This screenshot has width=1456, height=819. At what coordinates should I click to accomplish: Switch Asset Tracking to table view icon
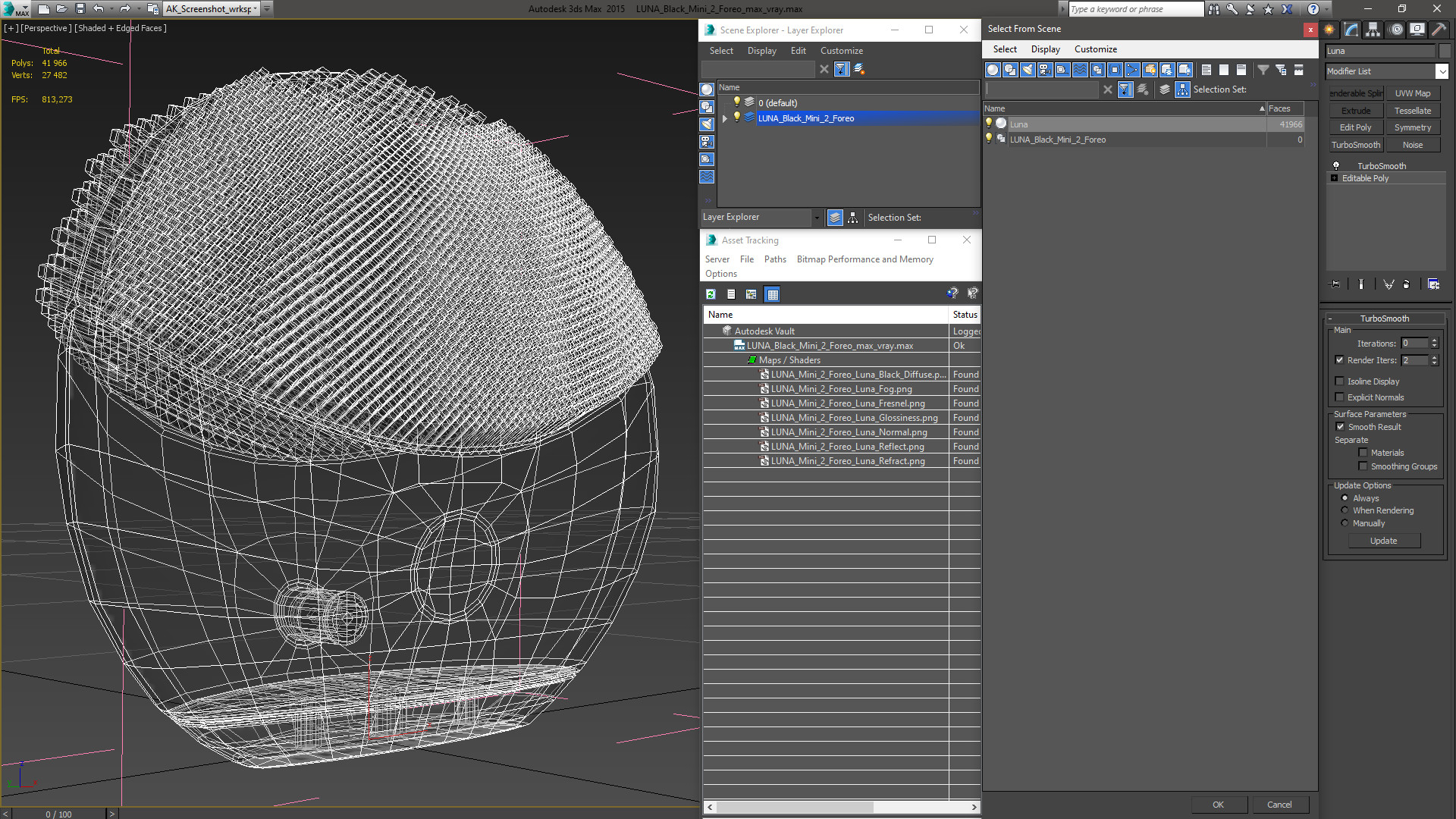[x=772, y=294]
